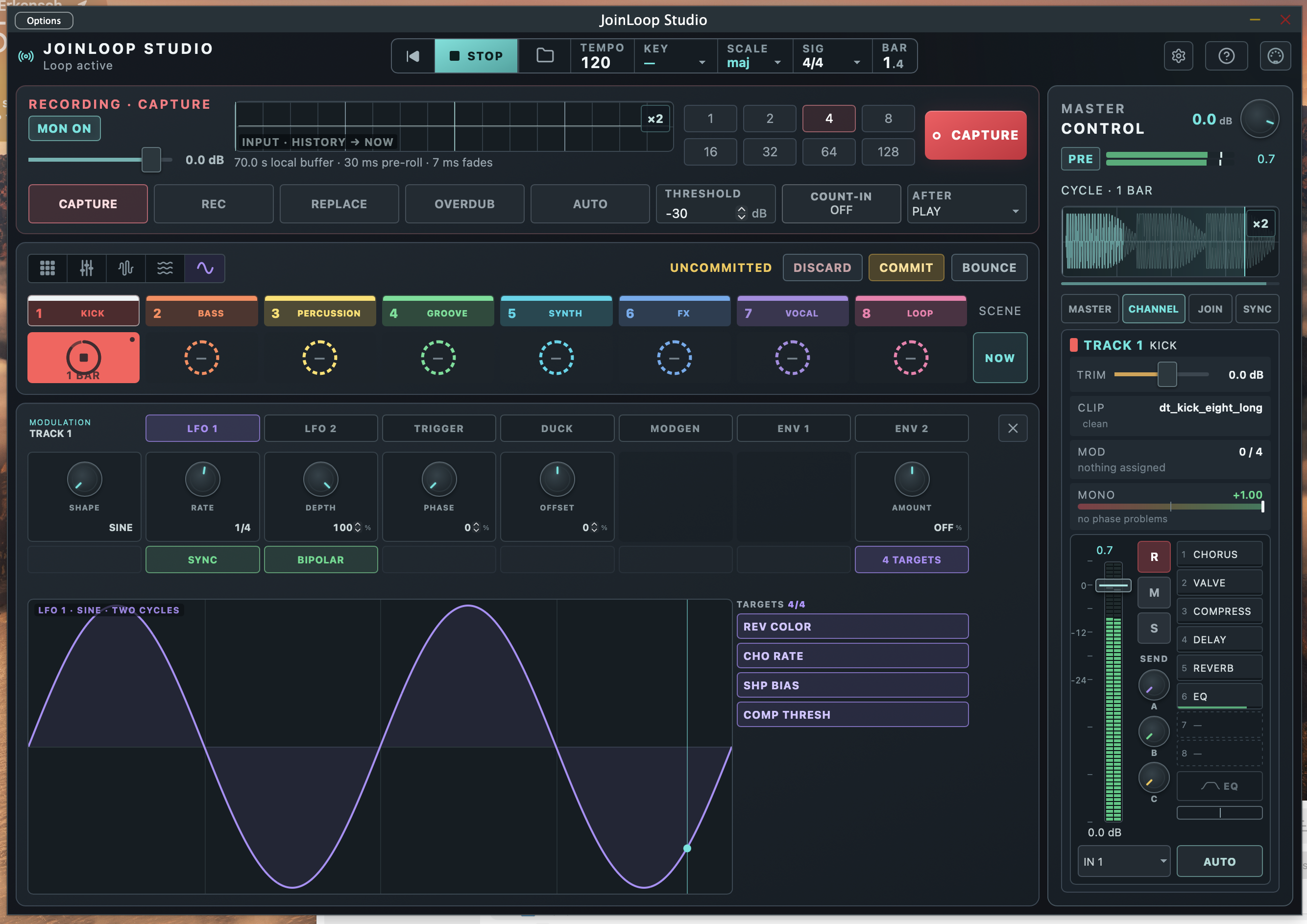Toggle record arm R button
Image resolution: width=1307 pixels, height=924 pixels.
coord(1154,557)
